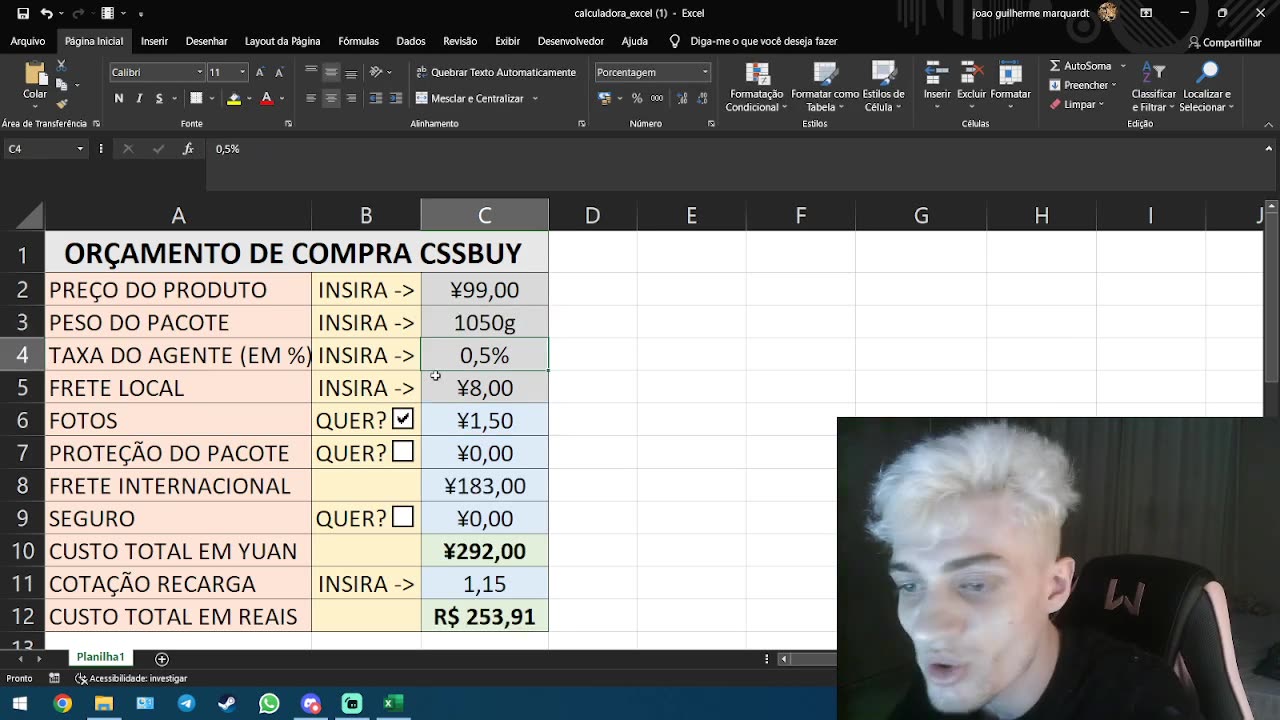Cut selection with the scissors icon

61,65
